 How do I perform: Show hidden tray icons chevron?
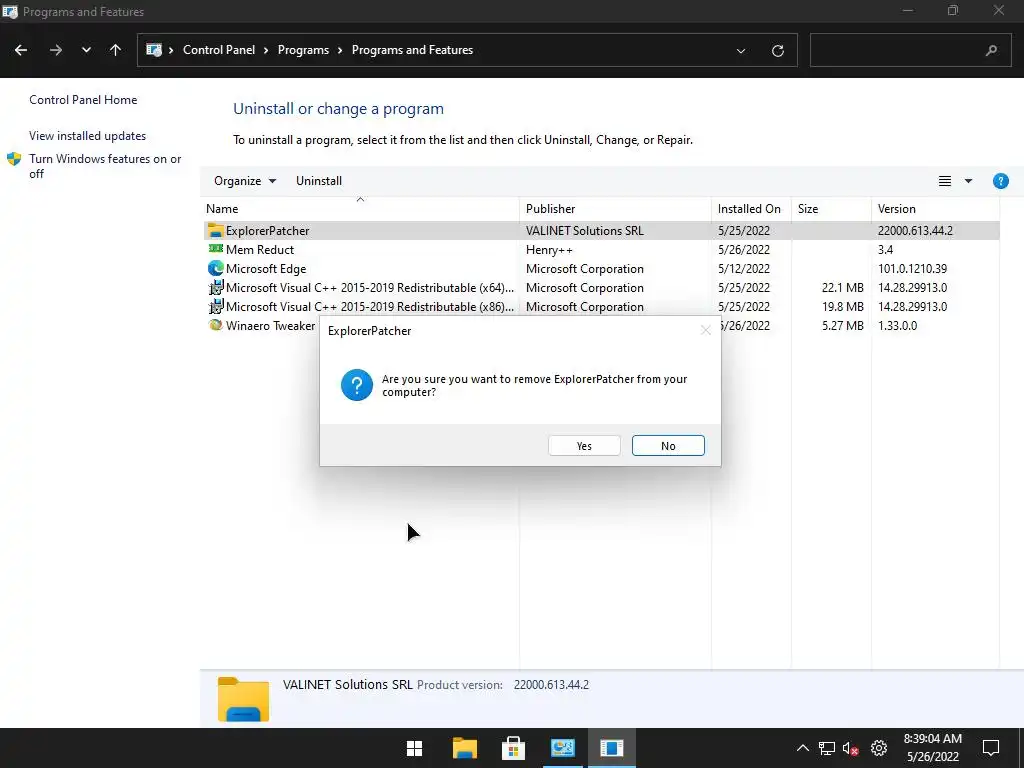(803, 748)
